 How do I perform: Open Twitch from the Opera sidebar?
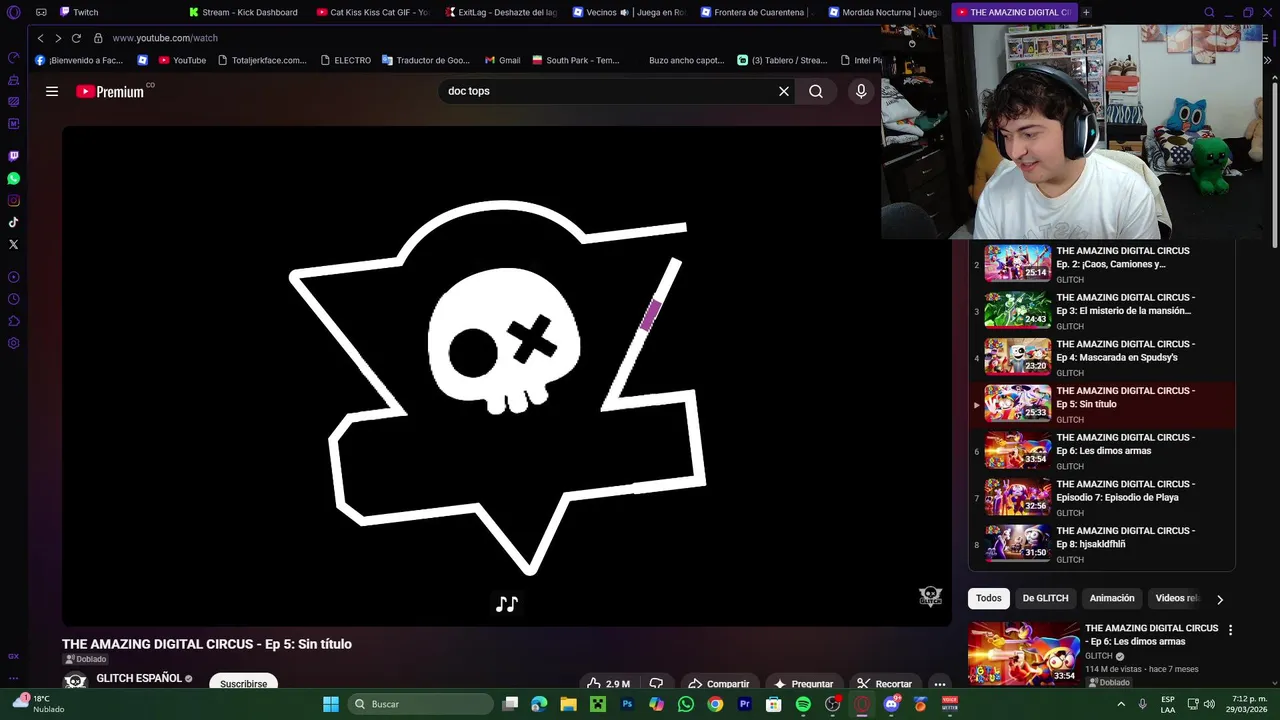tap(13, 156)
